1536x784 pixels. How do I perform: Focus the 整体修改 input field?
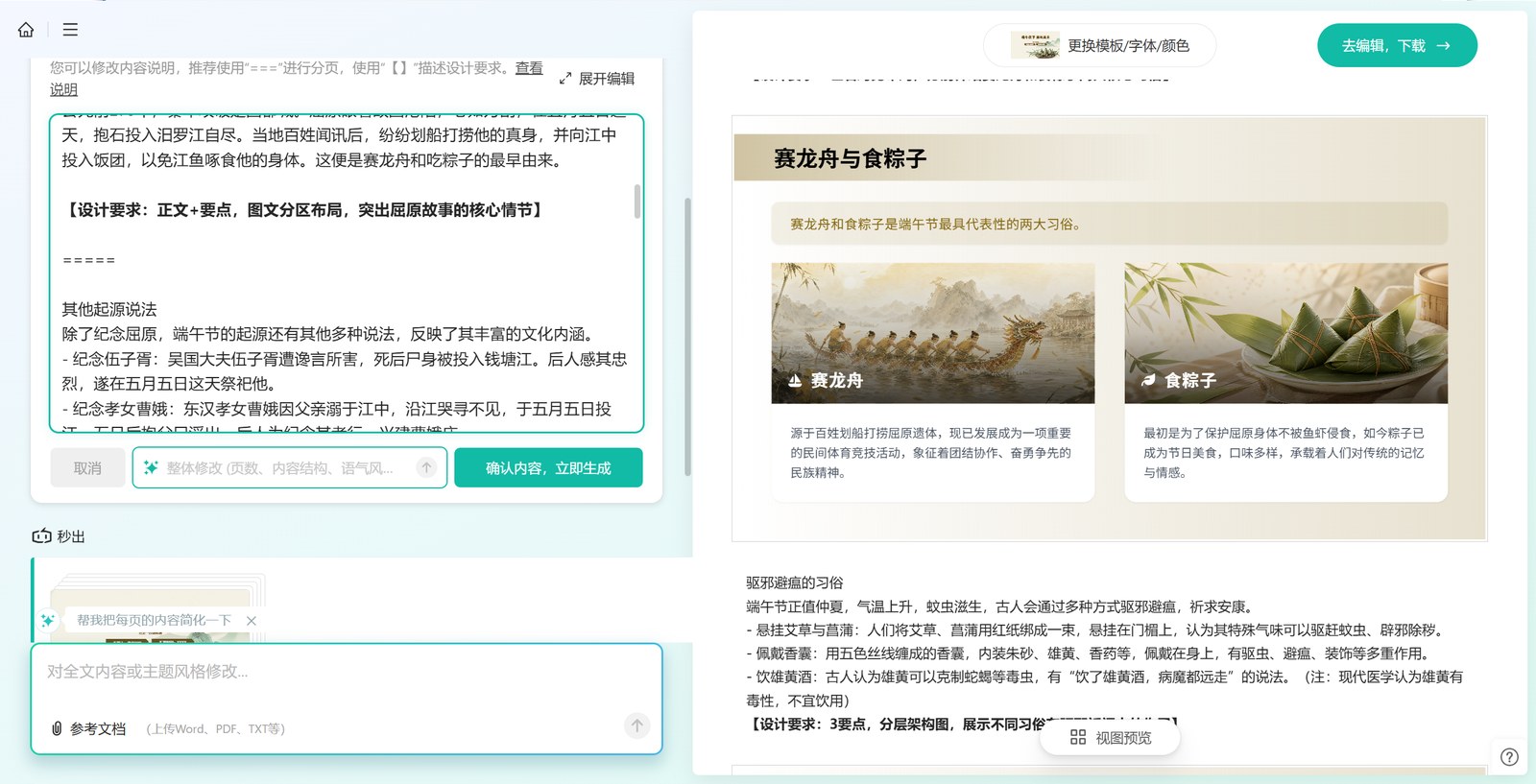click(290, 467)
